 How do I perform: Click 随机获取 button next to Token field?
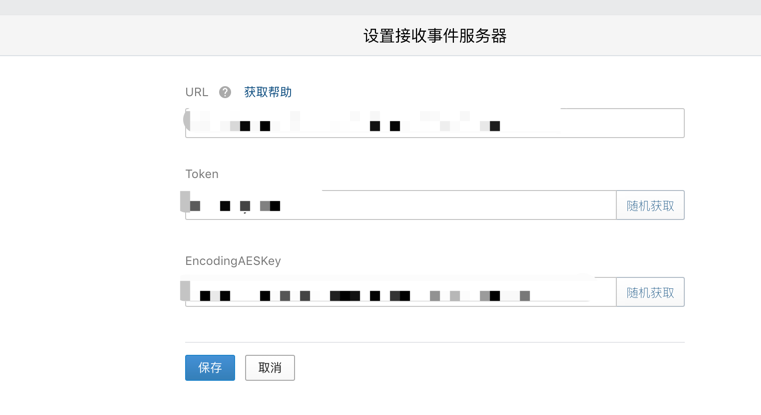650,206
